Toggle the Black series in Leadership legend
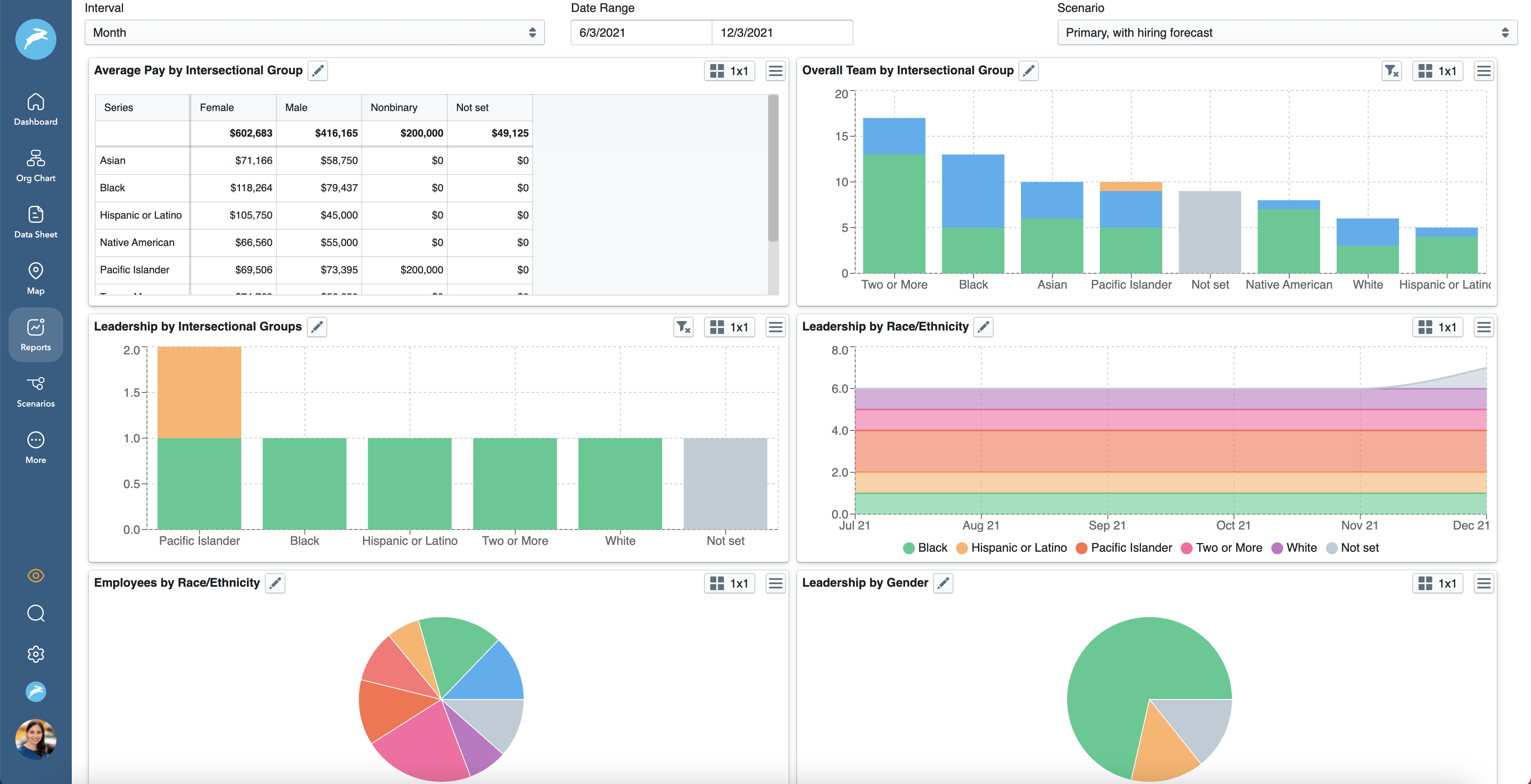1531x784 pixels. click(x=925, y=547)
